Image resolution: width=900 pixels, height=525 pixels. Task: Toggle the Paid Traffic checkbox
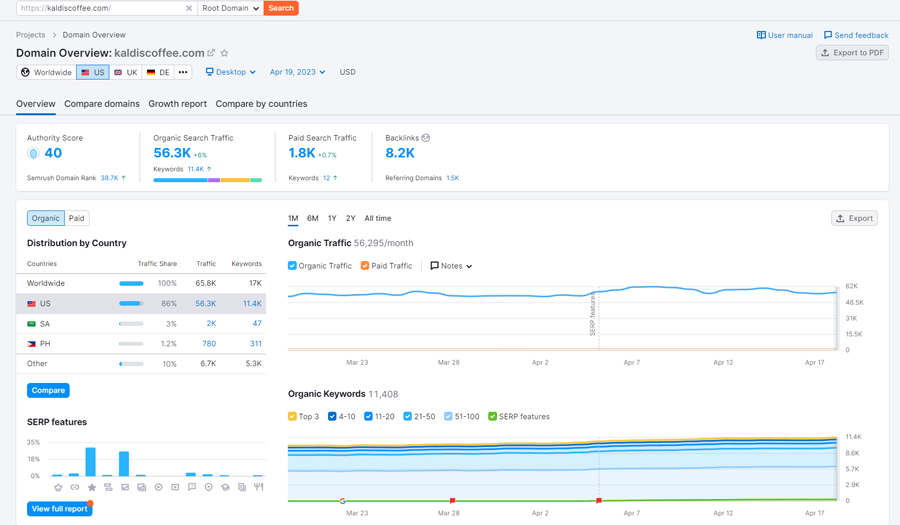click(364, 266)
